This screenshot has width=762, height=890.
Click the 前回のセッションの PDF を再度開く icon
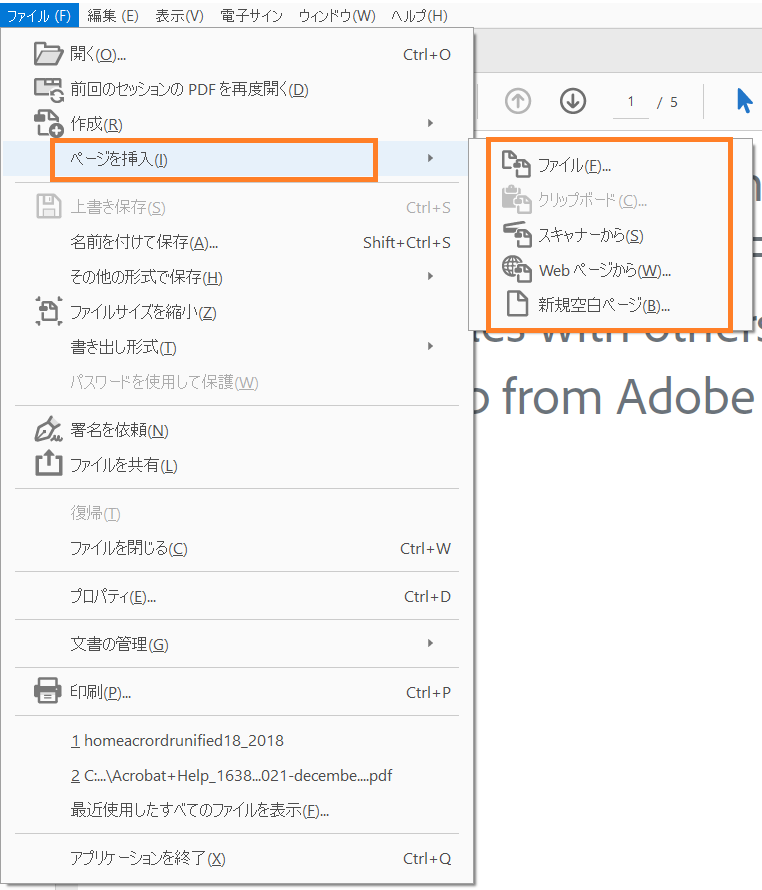(48, 88)
